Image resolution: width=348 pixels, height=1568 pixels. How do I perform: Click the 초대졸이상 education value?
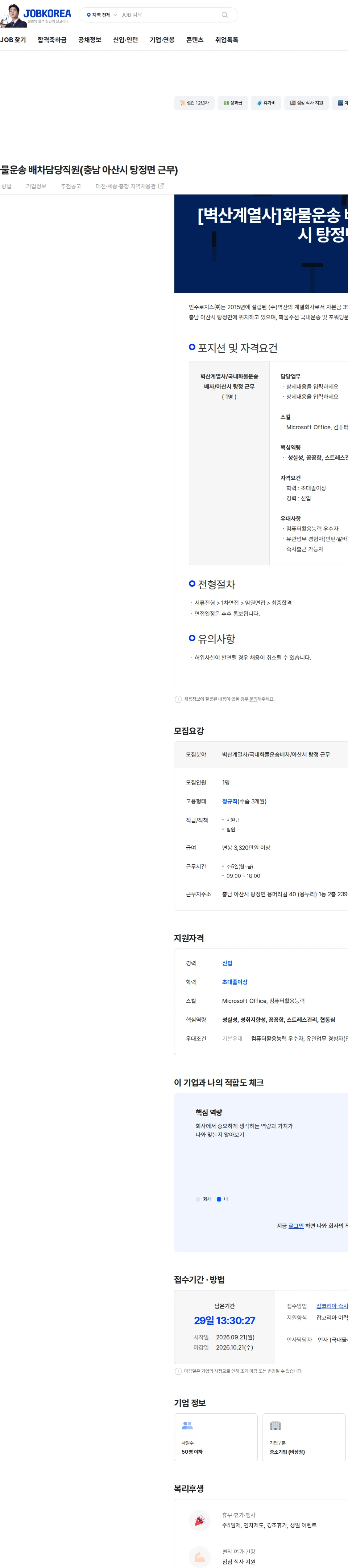click(235, 982)
